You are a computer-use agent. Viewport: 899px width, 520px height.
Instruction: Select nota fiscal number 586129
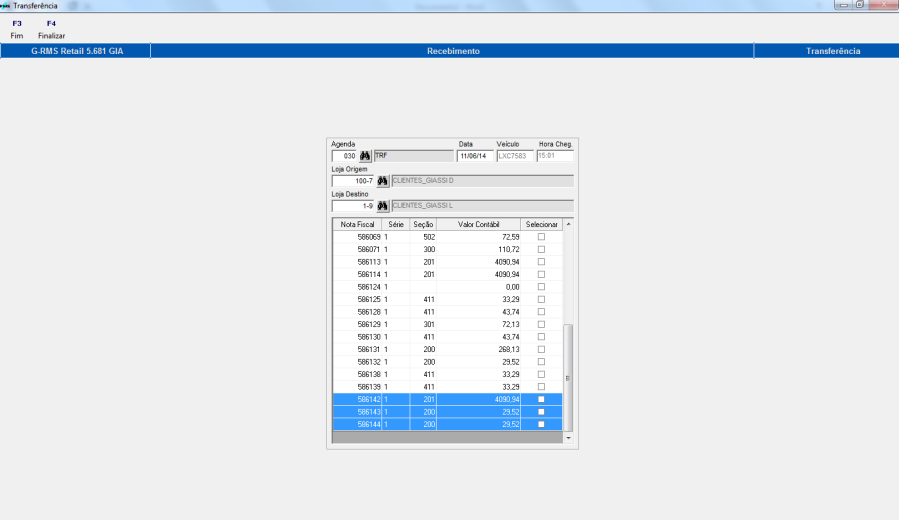coord(369,324)
